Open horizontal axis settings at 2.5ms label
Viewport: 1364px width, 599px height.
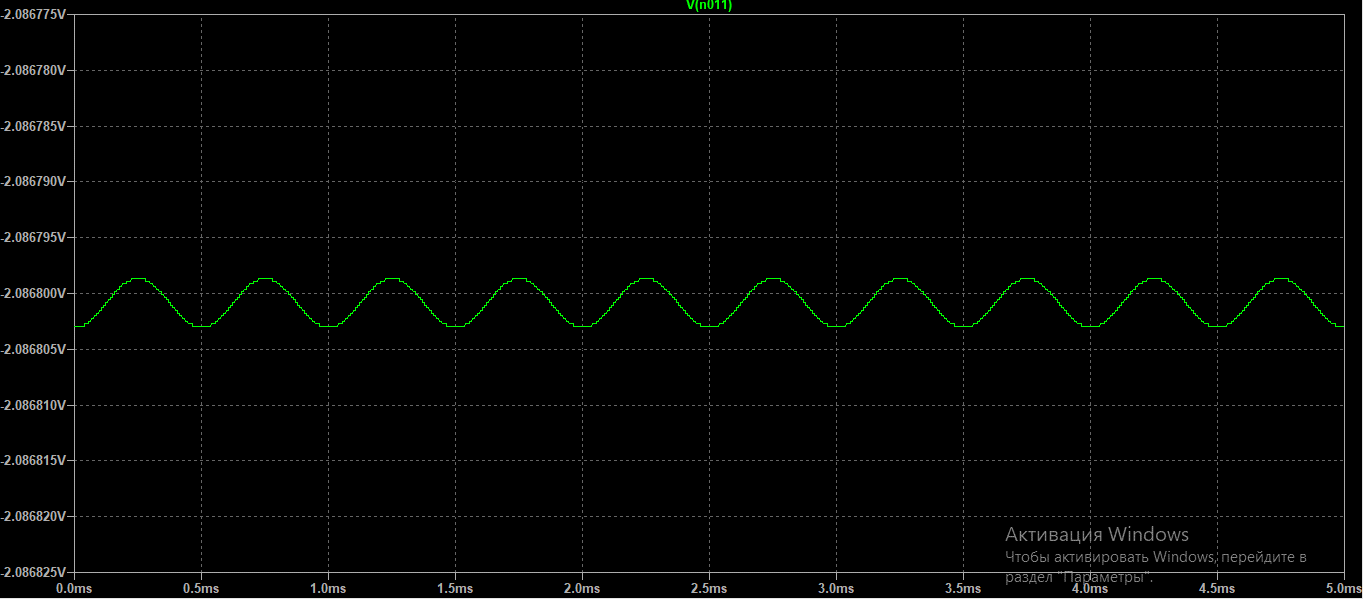pos(709,590)
